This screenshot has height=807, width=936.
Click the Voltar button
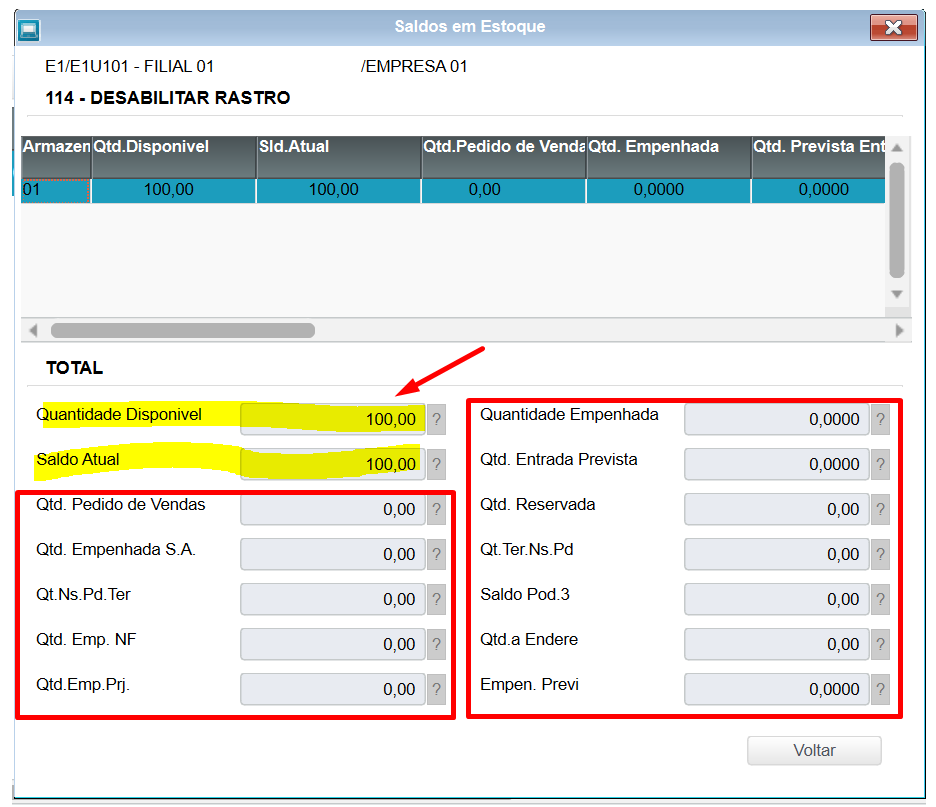click(814, 750)
